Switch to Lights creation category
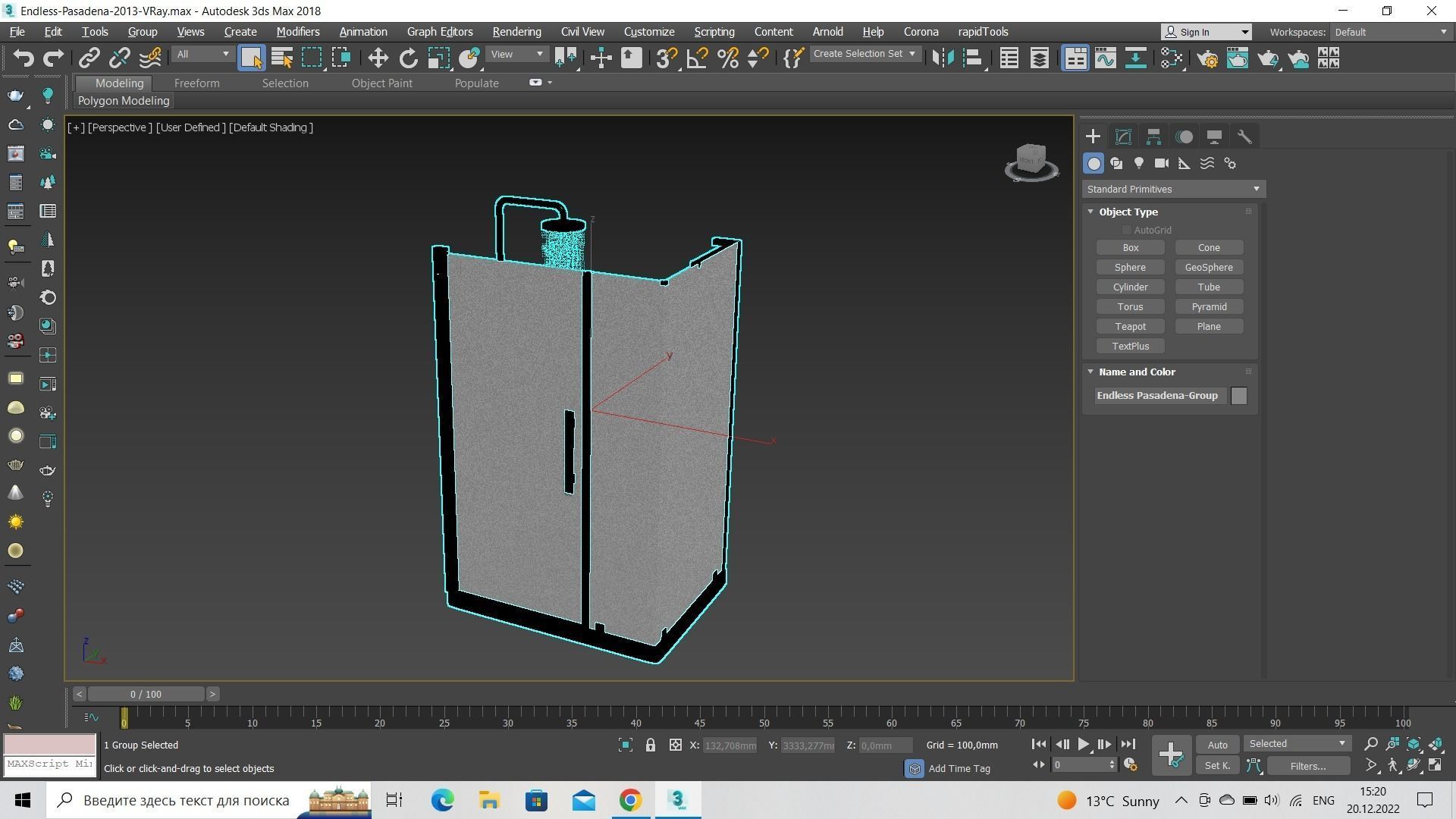The width and height of the screenshot is (1456, 819). tap(1138, 163)
